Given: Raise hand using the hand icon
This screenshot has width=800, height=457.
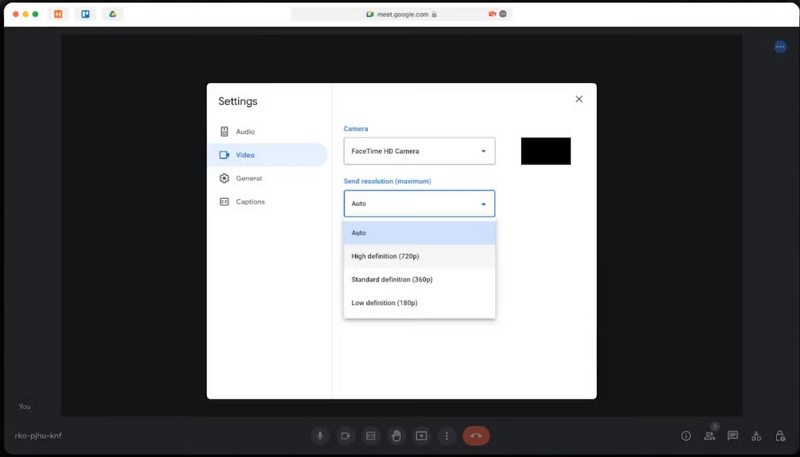Looking at the screenshot, I should tap(396, 436).
